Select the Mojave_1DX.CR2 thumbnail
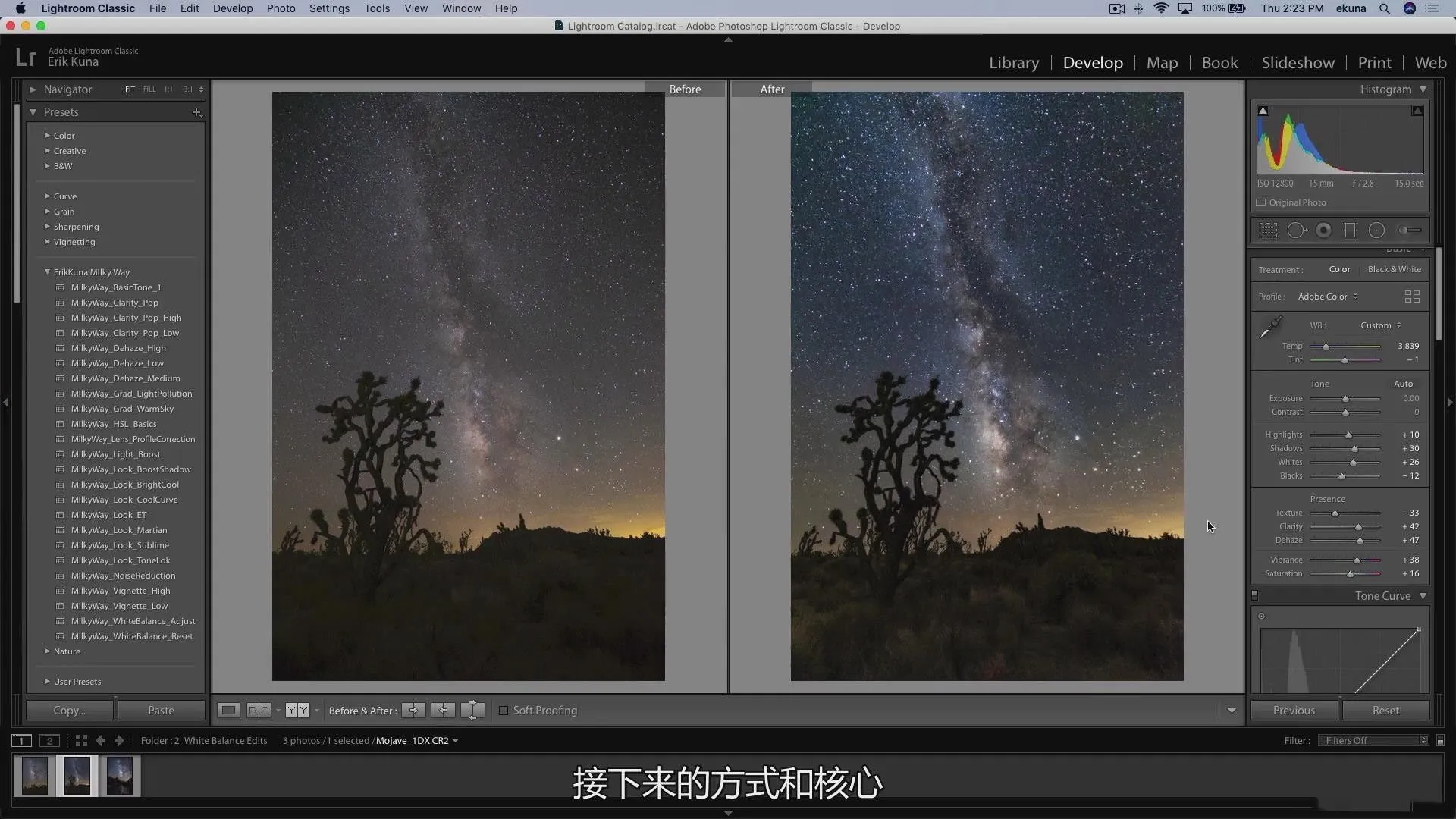 pos(77,775)
